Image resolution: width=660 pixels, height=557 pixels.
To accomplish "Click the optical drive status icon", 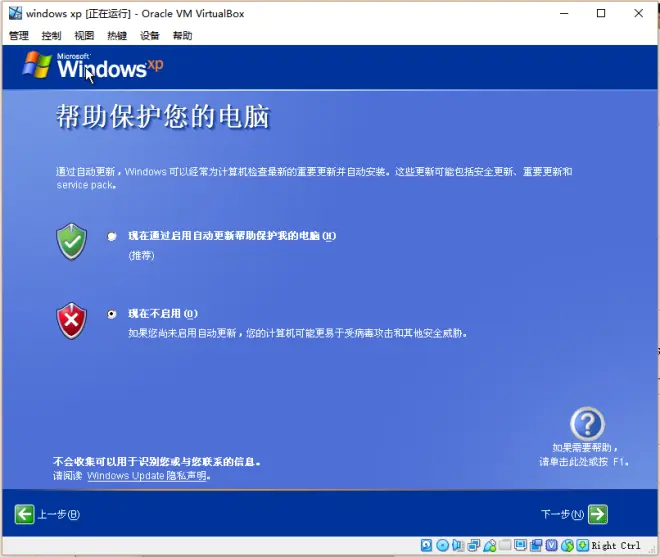I will pyautogui.click(x=442, y=546).
